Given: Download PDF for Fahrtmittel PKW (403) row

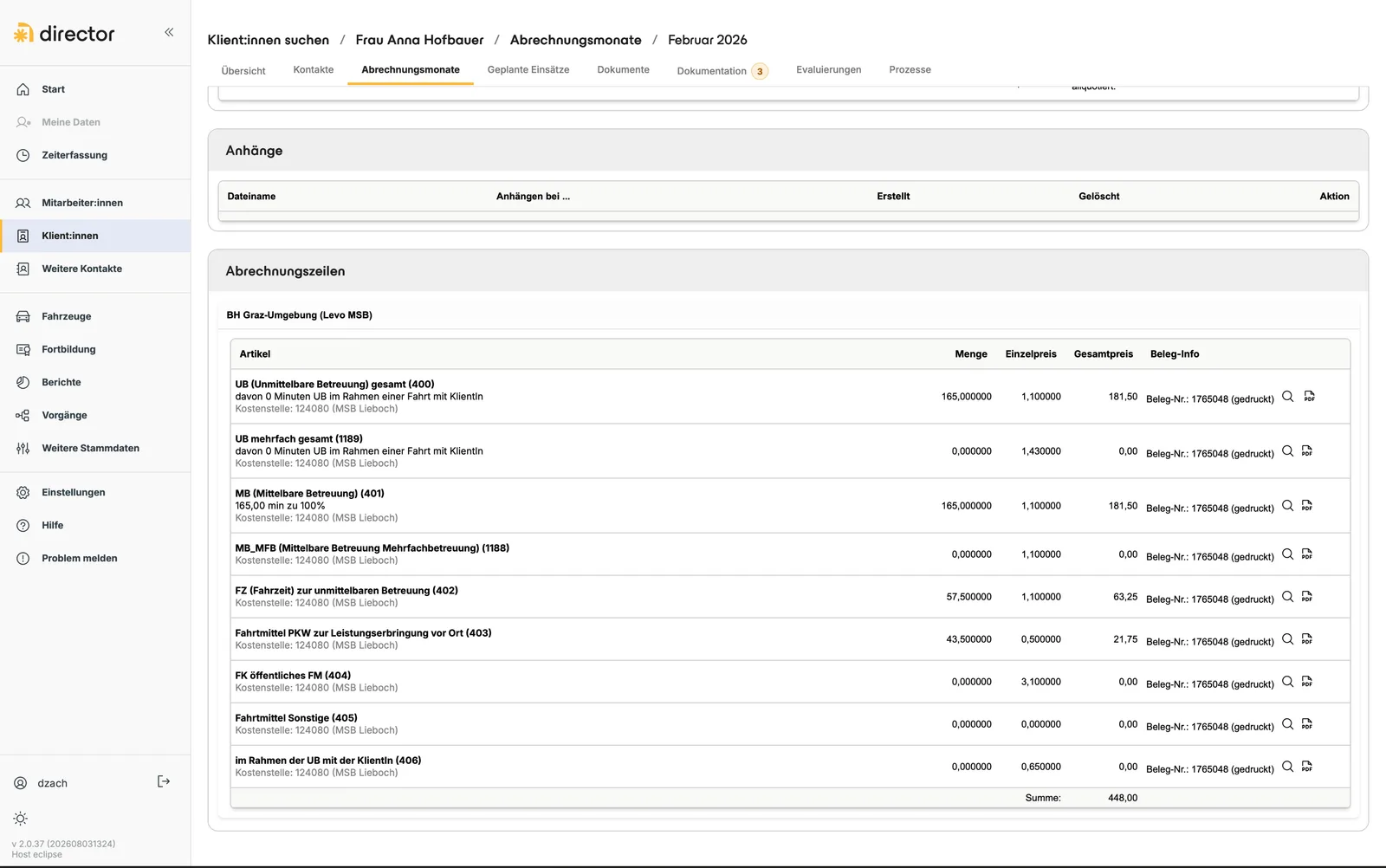Looking at the screenshot, I should tap(1307, 638).
